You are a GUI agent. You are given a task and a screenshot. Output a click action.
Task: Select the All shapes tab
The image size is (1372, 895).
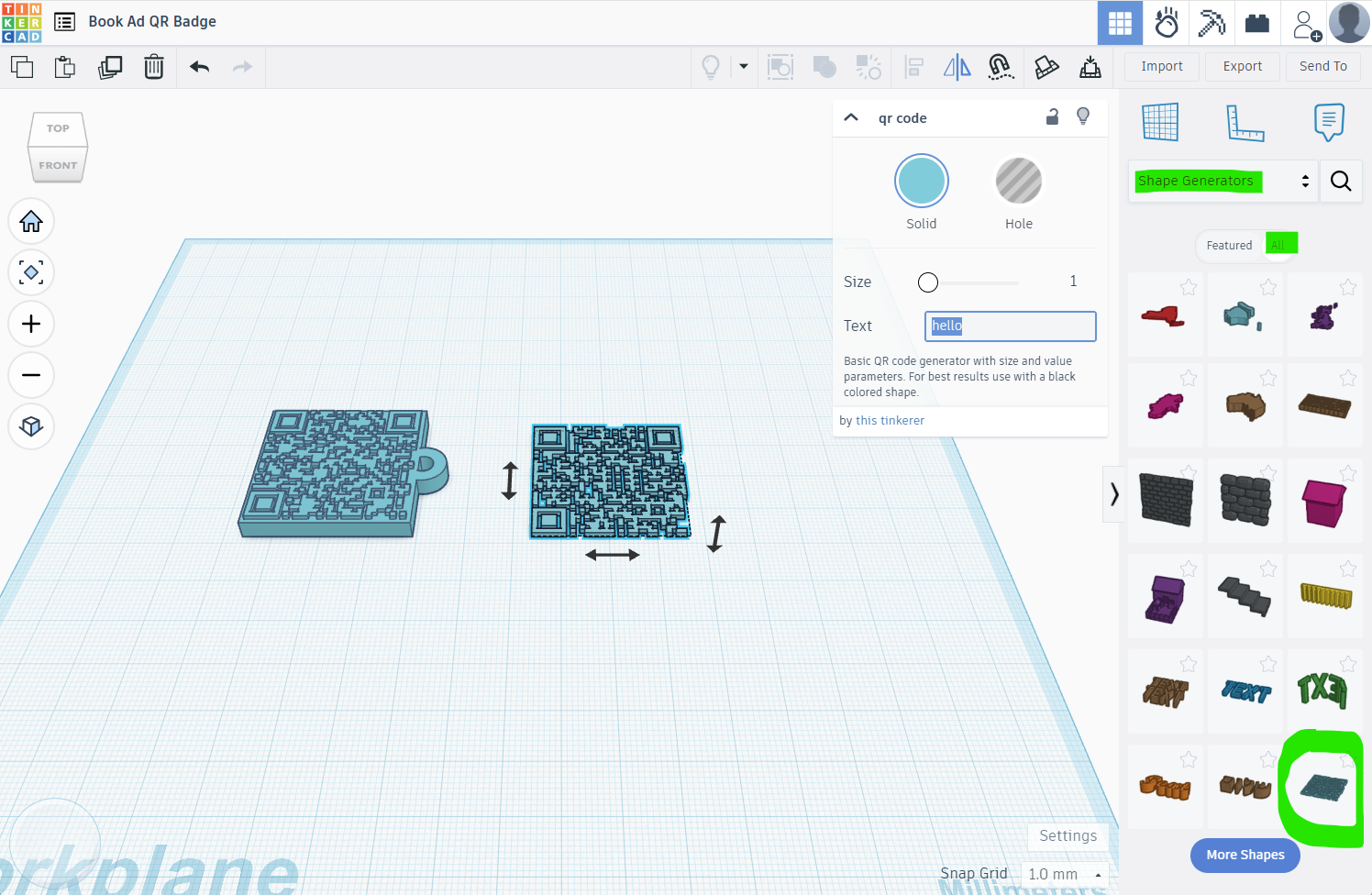pos(1278,245)
